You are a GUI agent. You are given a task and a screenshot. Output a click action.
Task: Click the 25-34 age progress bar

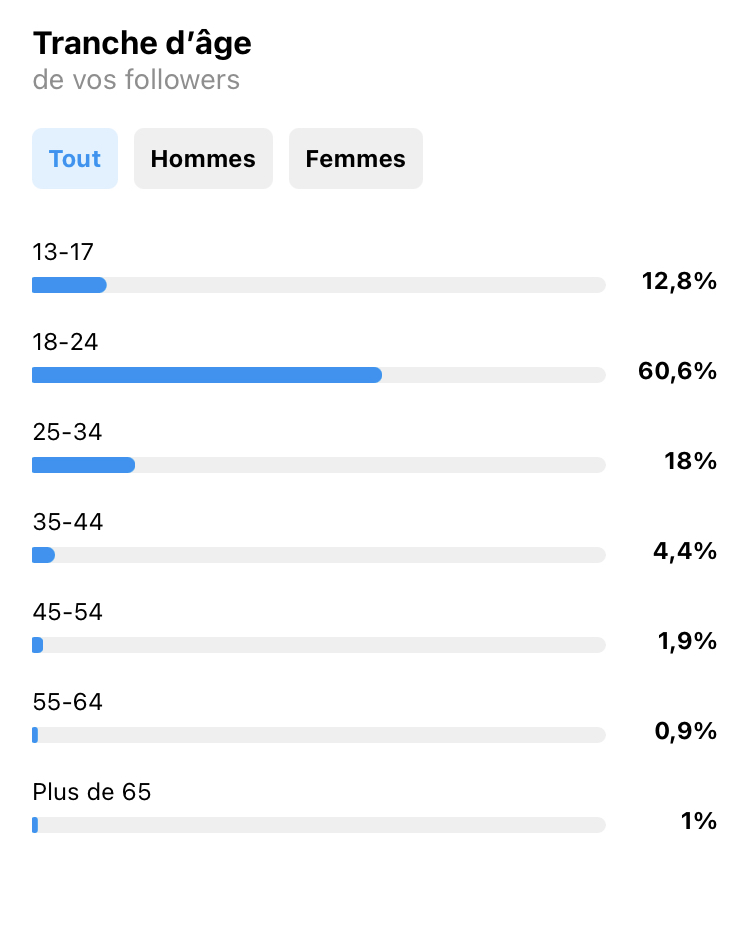tap(319, 465)
